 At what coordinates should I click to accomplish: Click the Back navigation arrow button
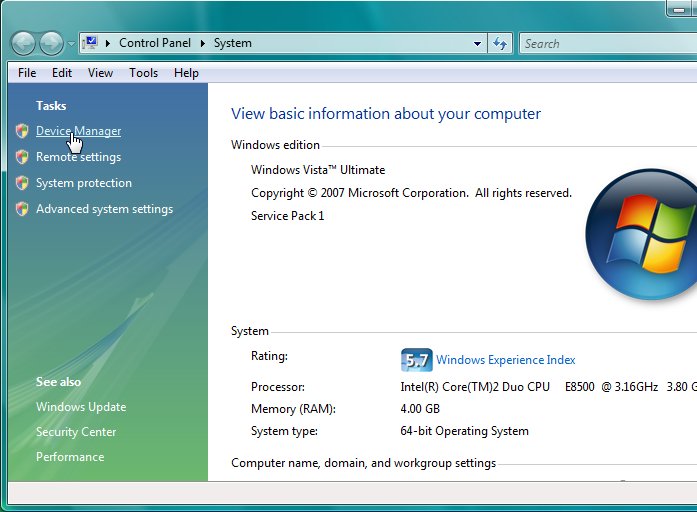(23, 44)
